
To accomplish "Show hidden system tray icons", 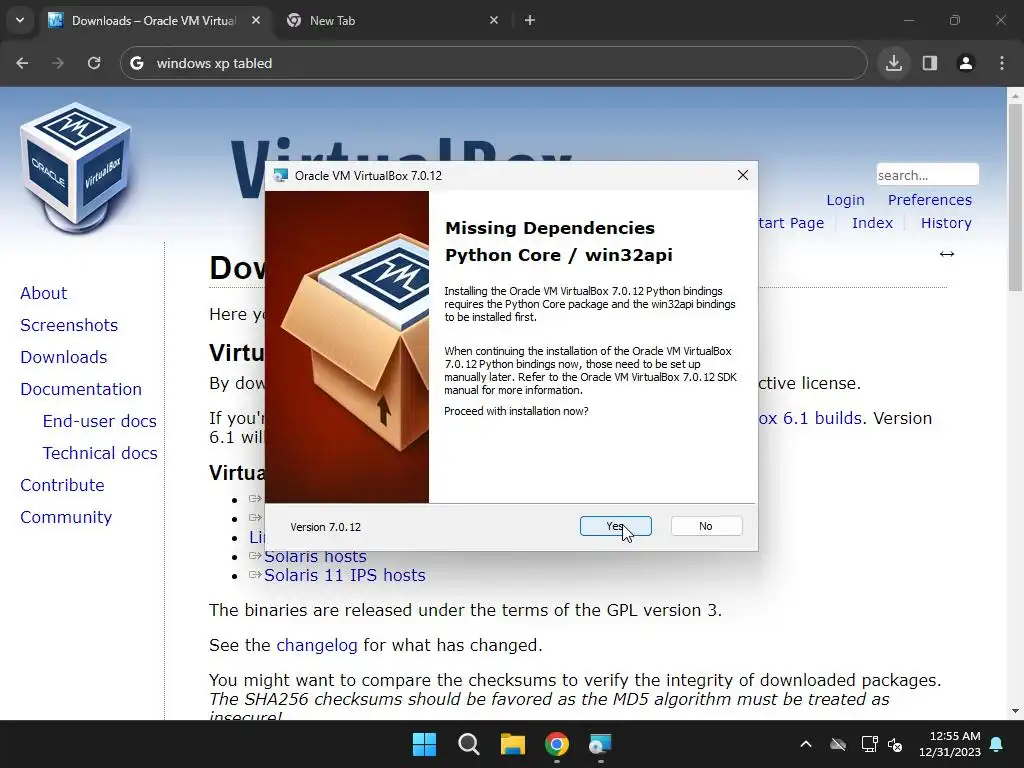I will [806, 744].
